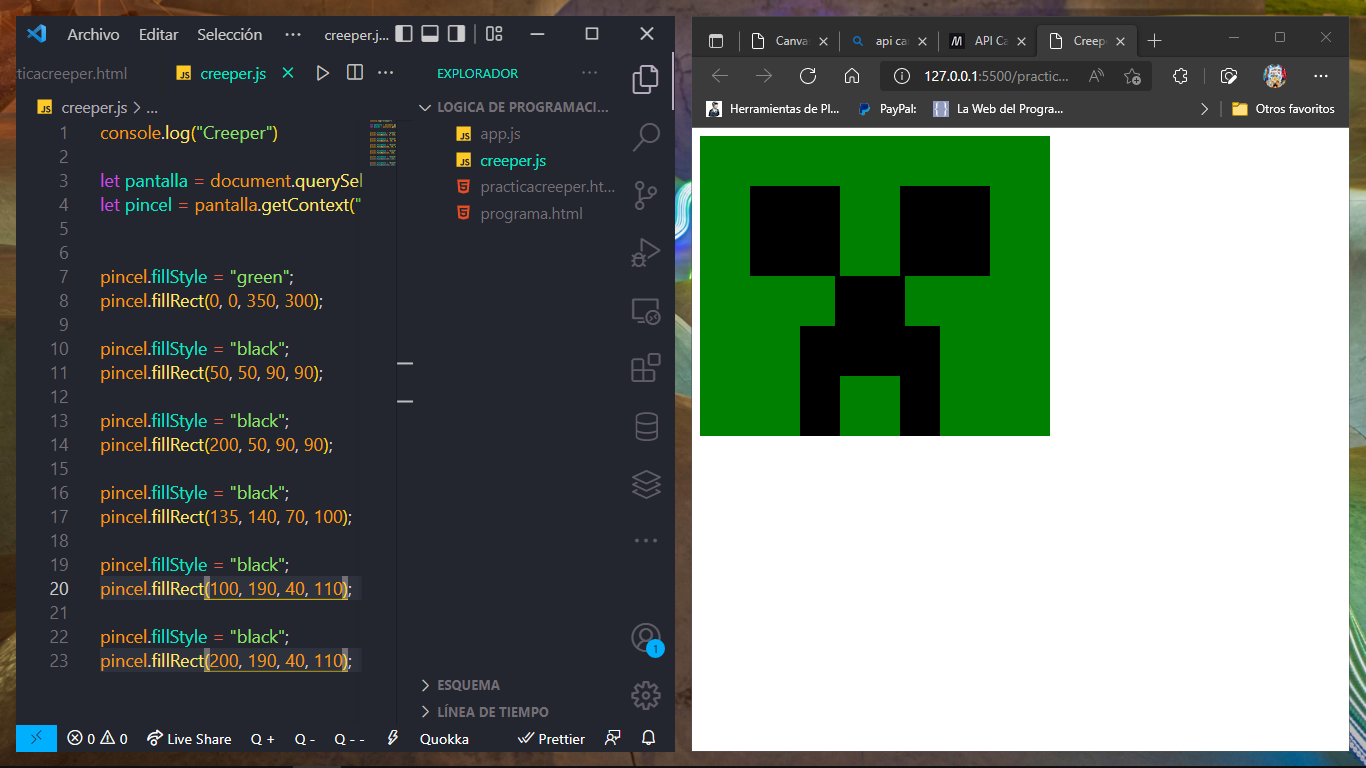View site information icon in address bar
The image size is (1366, 768).
coord(902,76)
